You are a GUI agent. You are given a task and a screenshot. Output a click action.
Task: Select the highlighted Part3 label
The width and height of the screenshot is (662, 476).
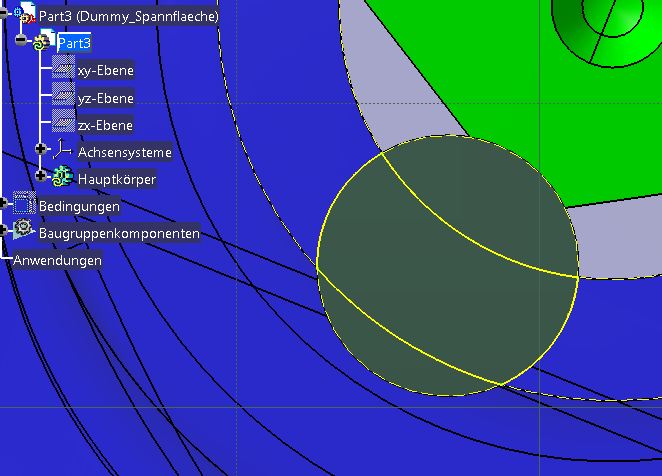74,43
